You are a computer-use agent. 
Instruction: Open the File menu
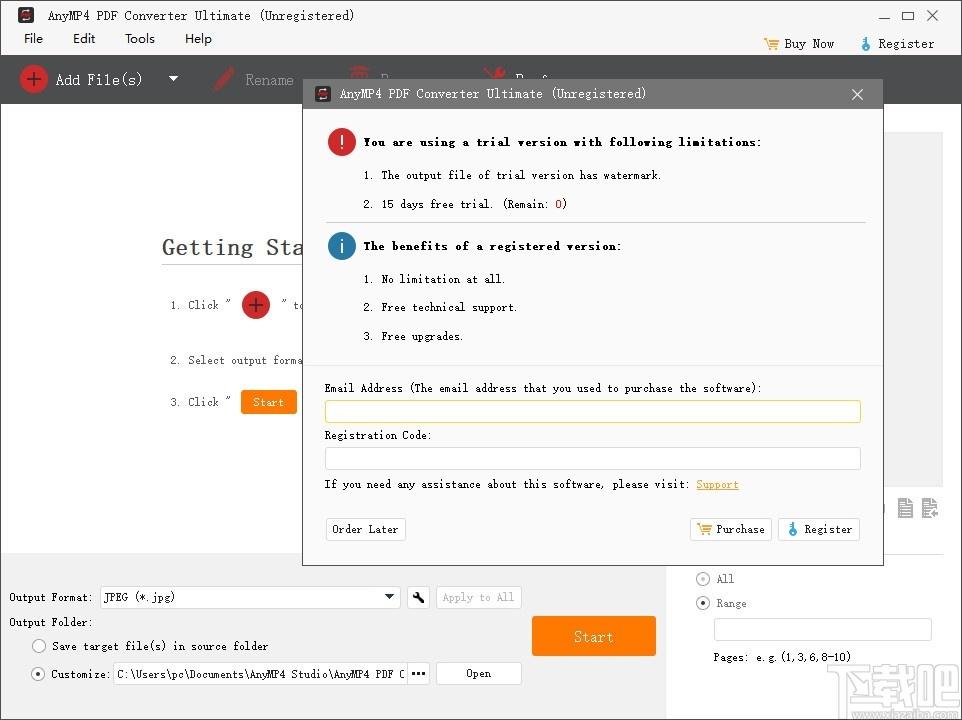tap(33, 39)
